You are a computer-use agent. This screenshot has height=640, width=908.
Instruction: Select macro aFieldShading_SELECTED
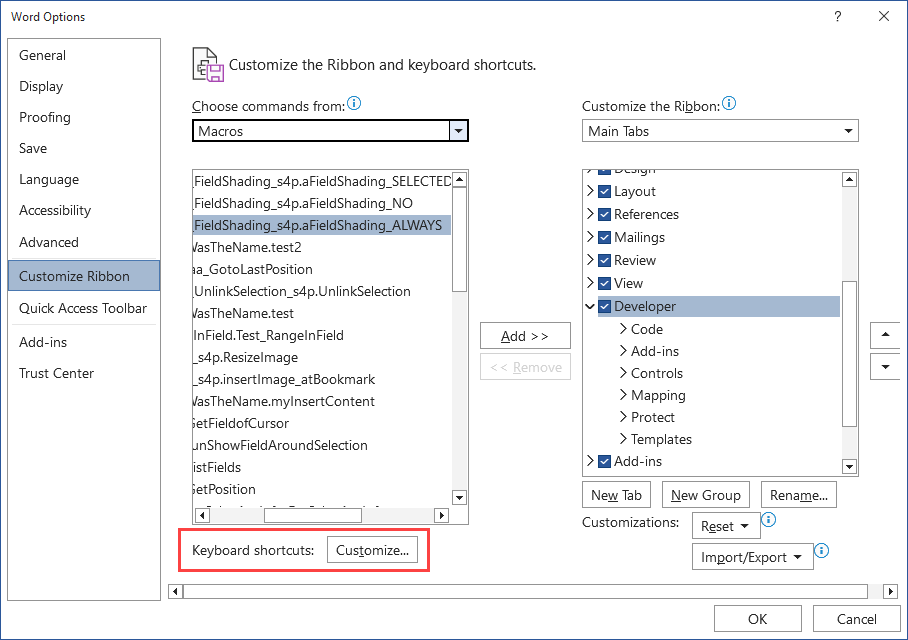pos(321,181)
